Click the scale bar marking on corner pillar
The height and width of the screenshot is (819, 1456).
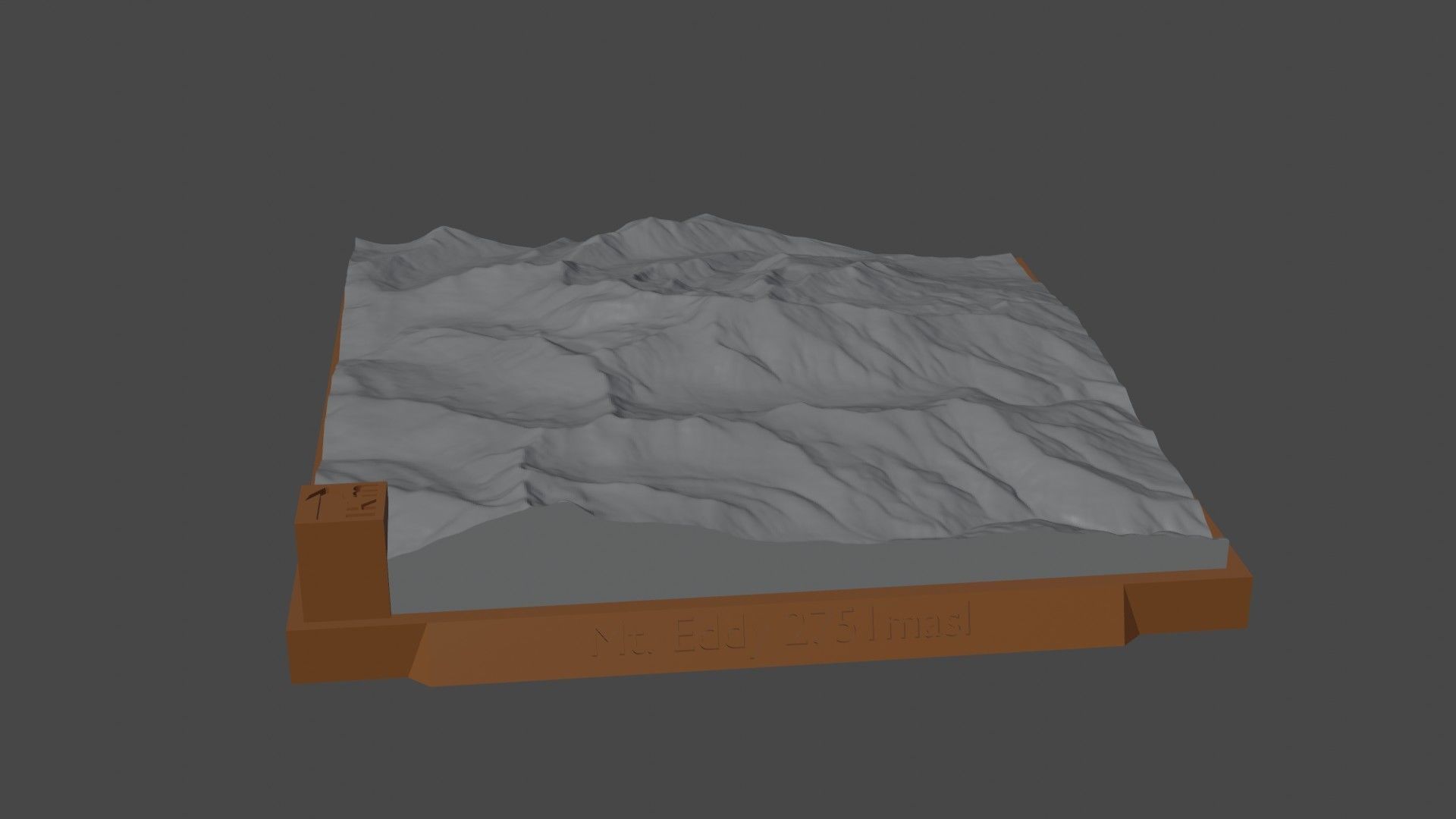pyautogui.click(x=362, y=501)
